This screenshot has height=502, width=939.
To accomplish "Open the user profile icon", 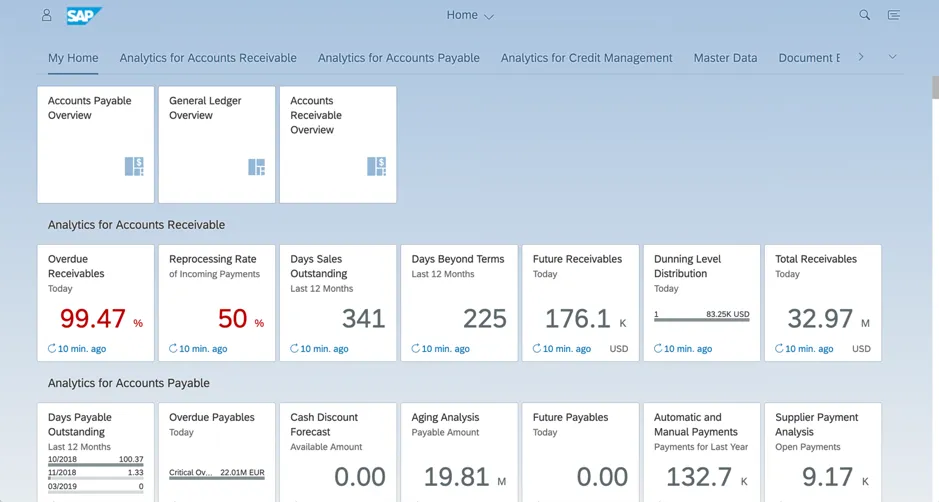I will (x=46, y=15).
